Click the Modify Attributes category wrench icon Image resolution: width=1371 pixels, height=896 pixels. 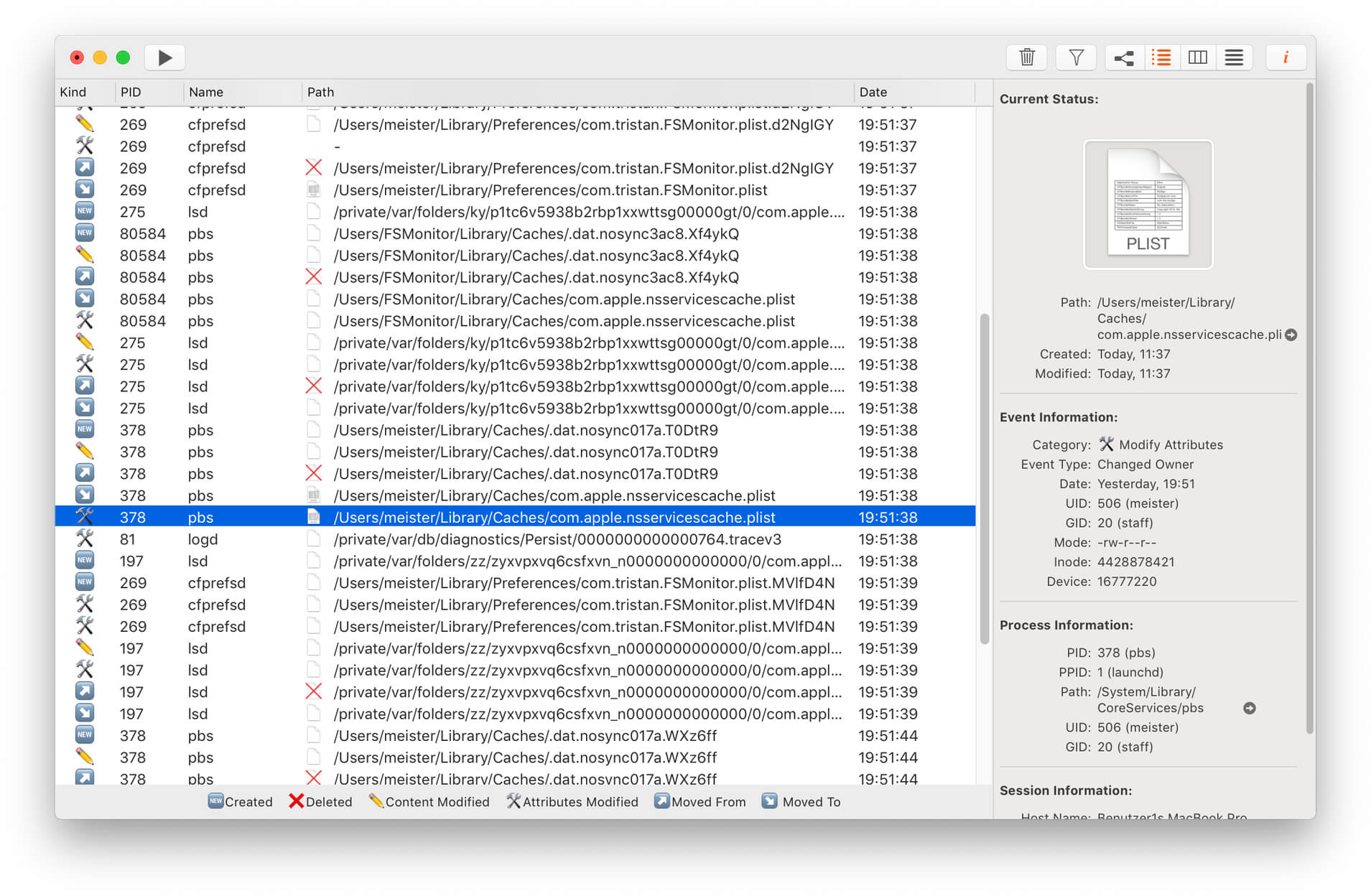[x=1106, y=444]
